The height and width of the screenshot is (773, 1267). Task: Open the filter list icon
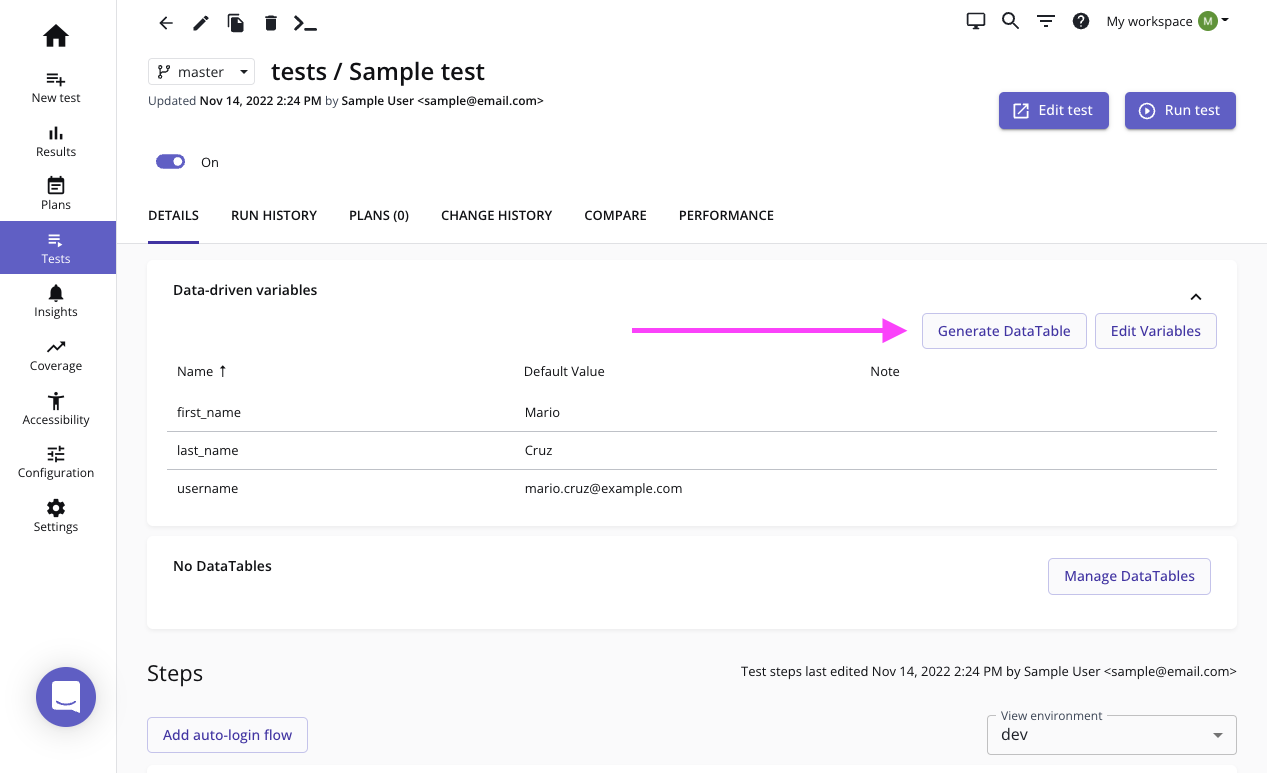(x=1046, y=21)
